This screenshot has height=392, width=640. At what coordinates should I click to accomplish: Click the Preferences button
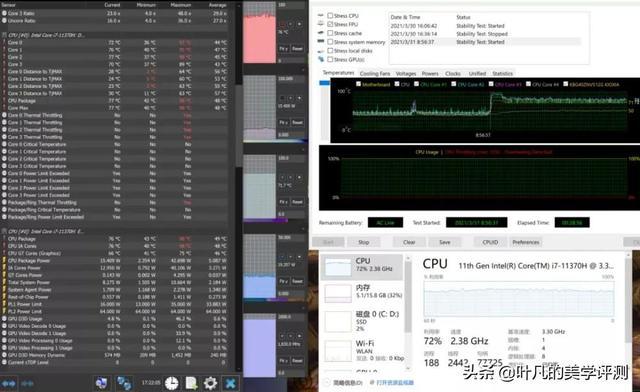(x=526, y=242)
